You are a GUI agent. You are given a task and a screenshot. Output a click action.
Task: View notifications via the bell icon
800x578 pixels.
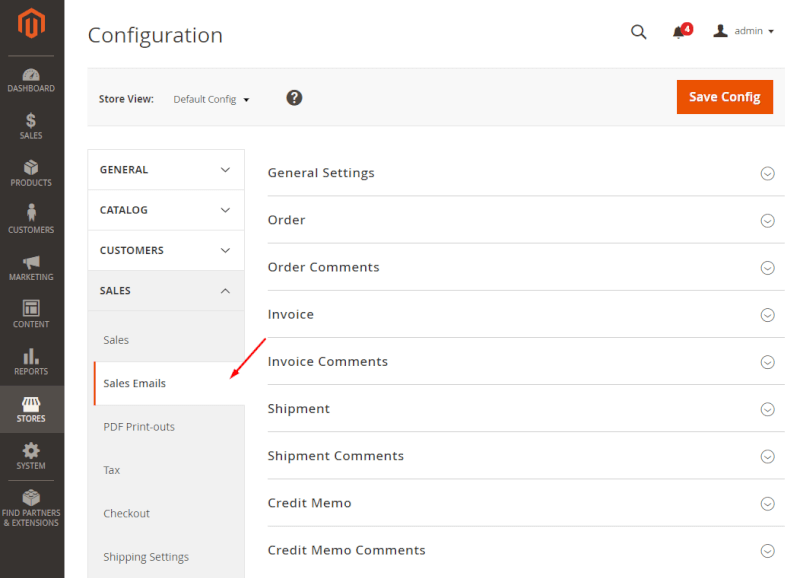coord(679,31)
